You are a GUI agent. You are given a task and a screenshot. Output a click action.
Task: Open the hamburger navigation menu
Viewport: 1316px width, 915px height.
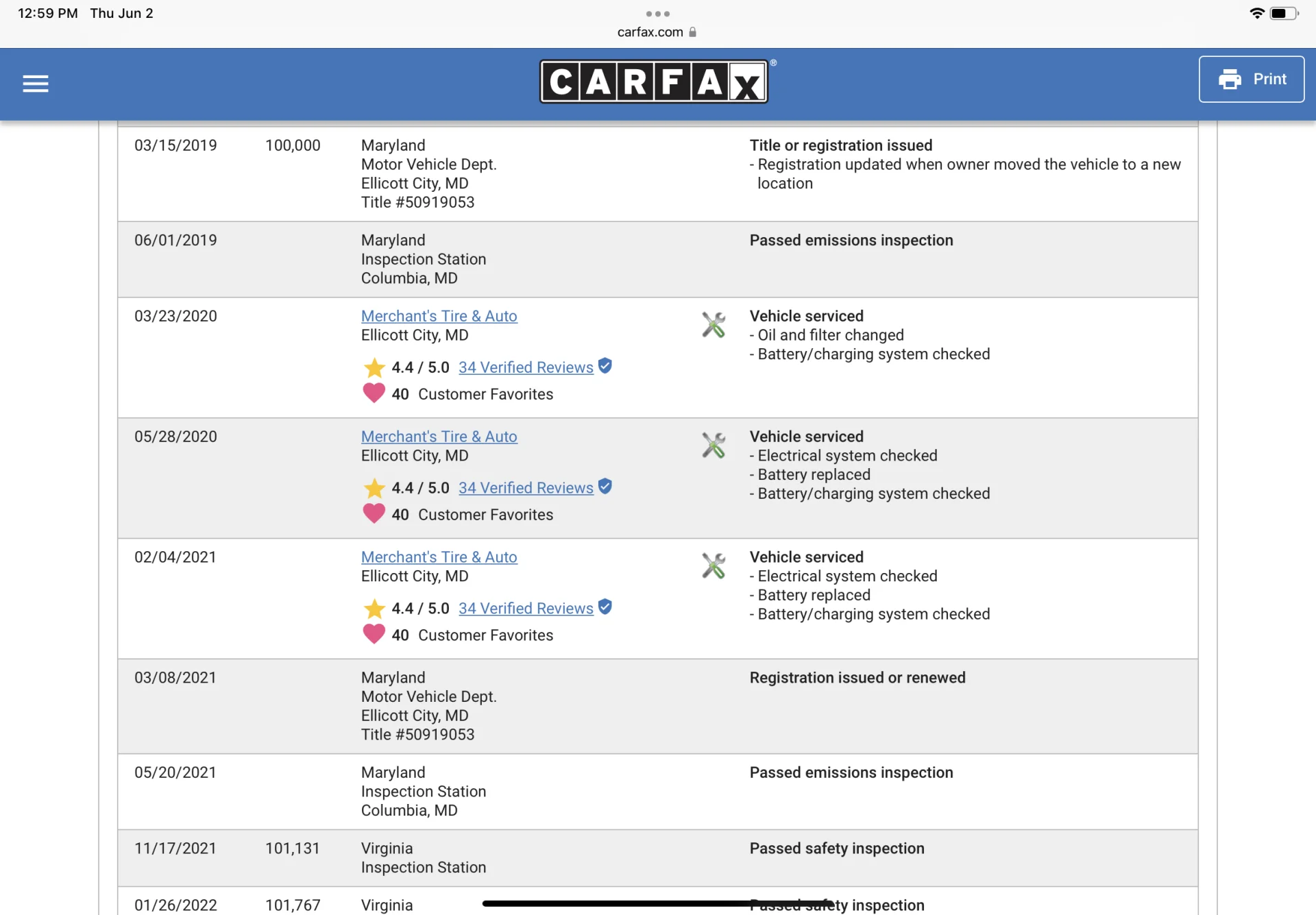coord(36,84)
